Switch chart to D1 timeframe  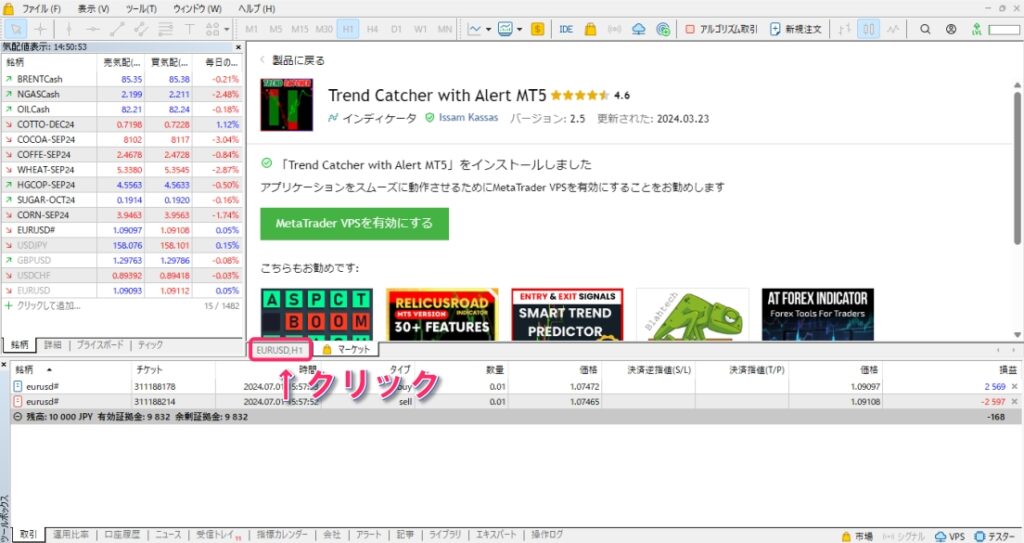(396, 29)
